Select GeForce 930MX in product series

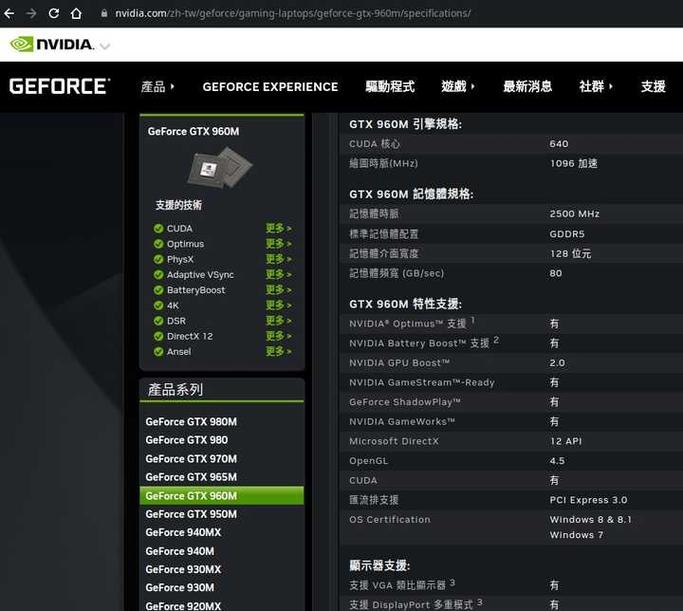183,569
